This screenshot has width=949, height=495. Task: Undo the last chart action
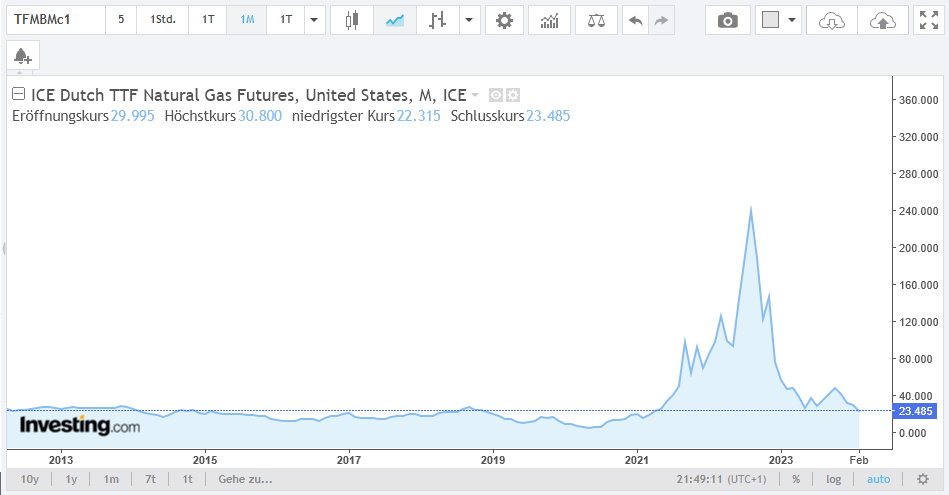click(634, 20)
